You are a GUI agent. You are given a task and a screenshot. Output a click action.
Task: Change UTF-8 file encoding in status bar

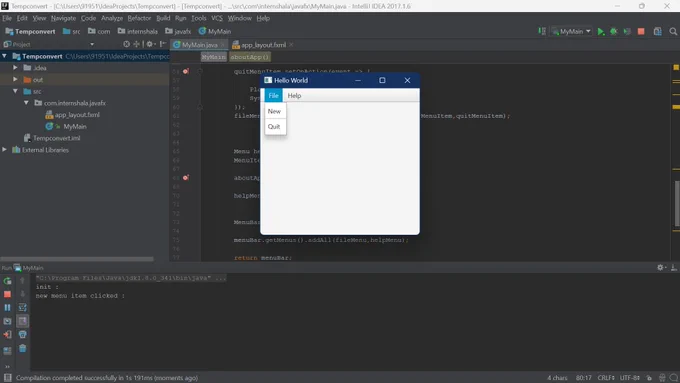(x=630, y=378)
